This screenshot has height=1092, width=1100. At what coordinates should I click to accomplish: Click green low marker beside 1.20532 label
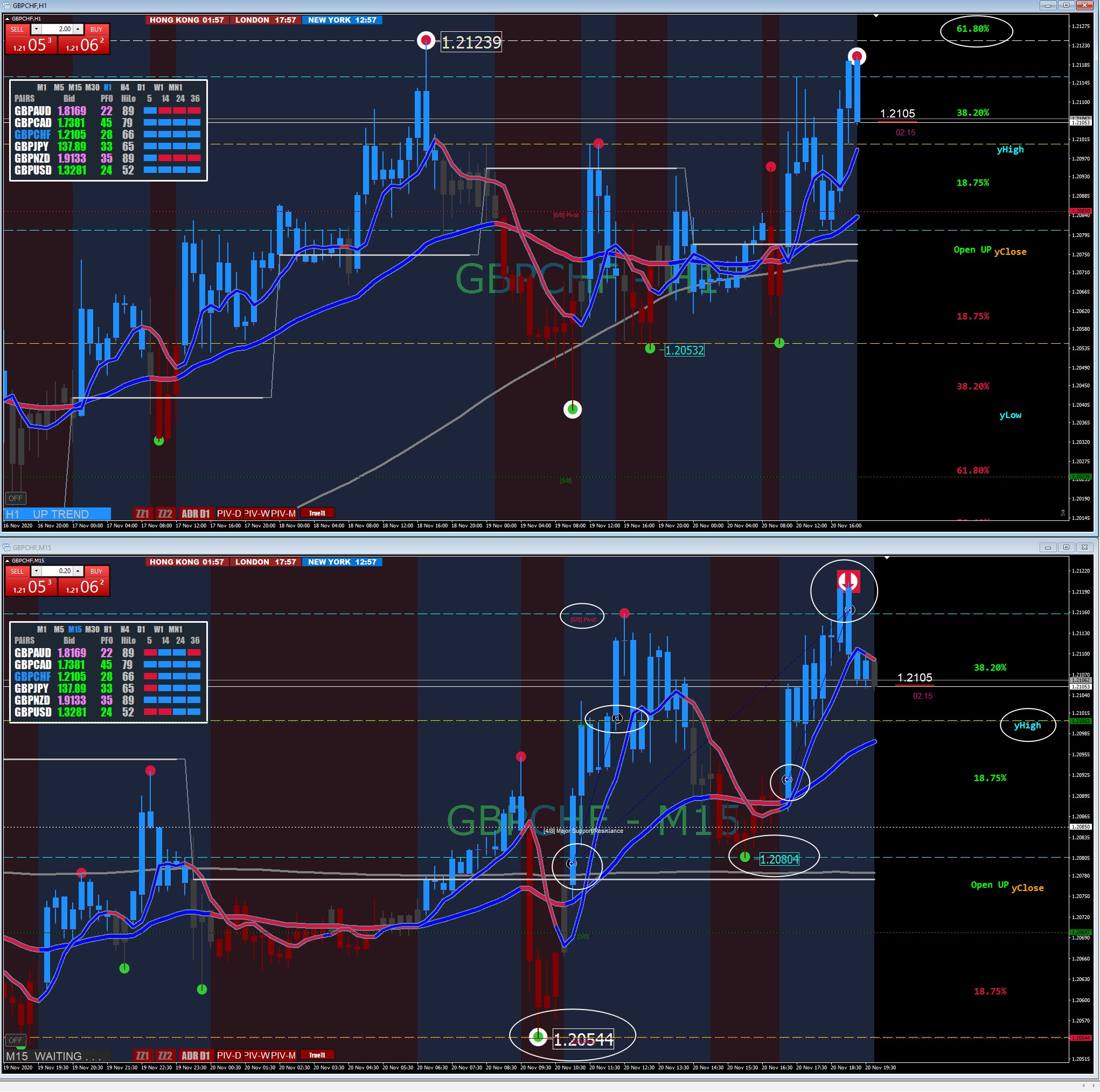pos(650,349)
